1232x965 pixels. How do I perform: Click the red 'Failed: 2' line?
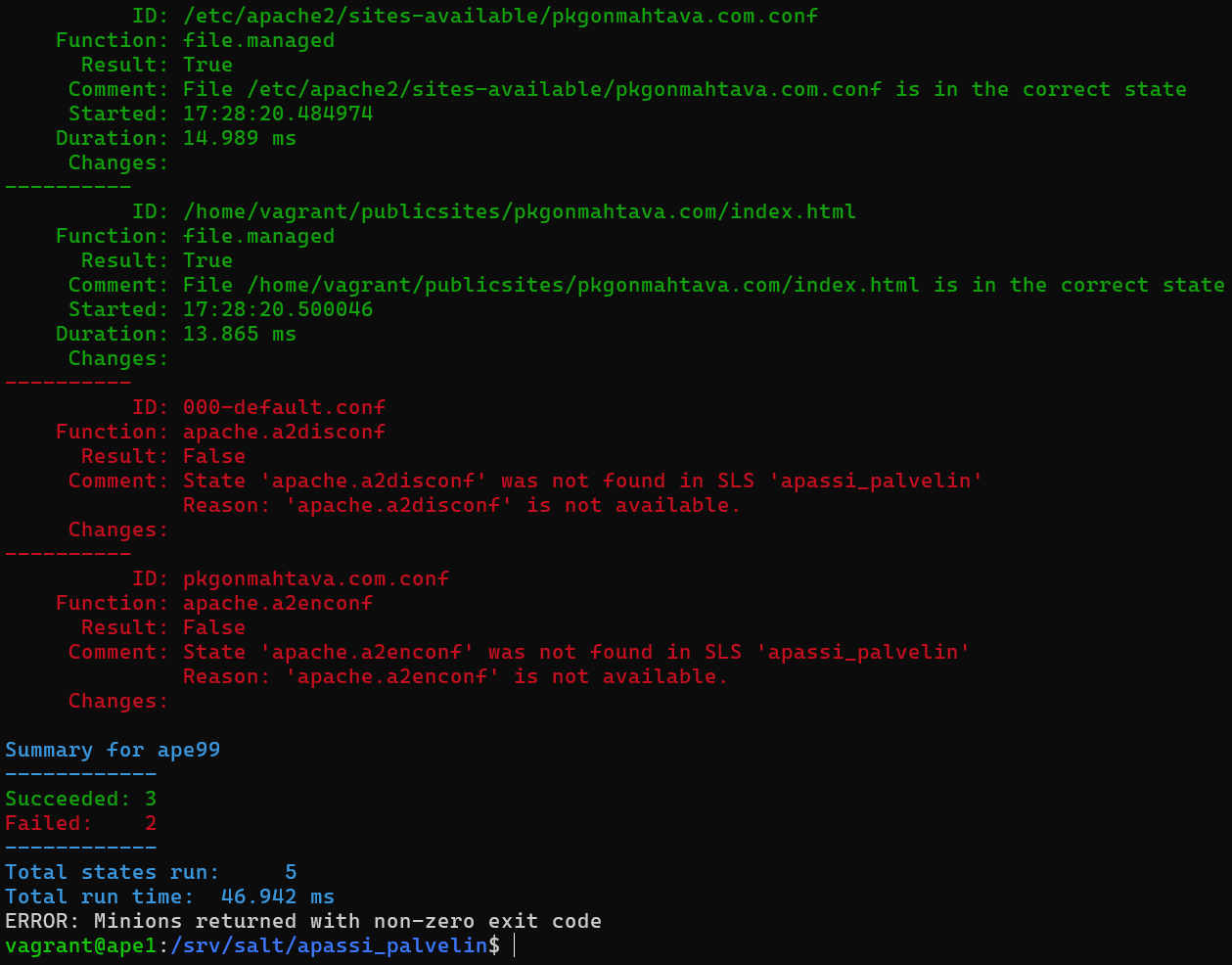[x=80, y=823]
